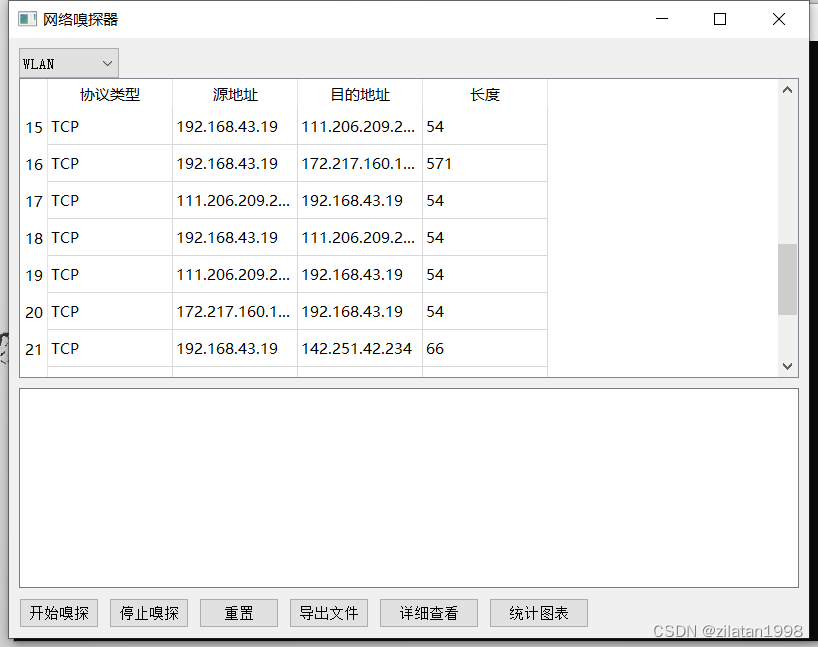Click the 长度 column header
This screenshot has height=647, width=818.
click(485, 94)
